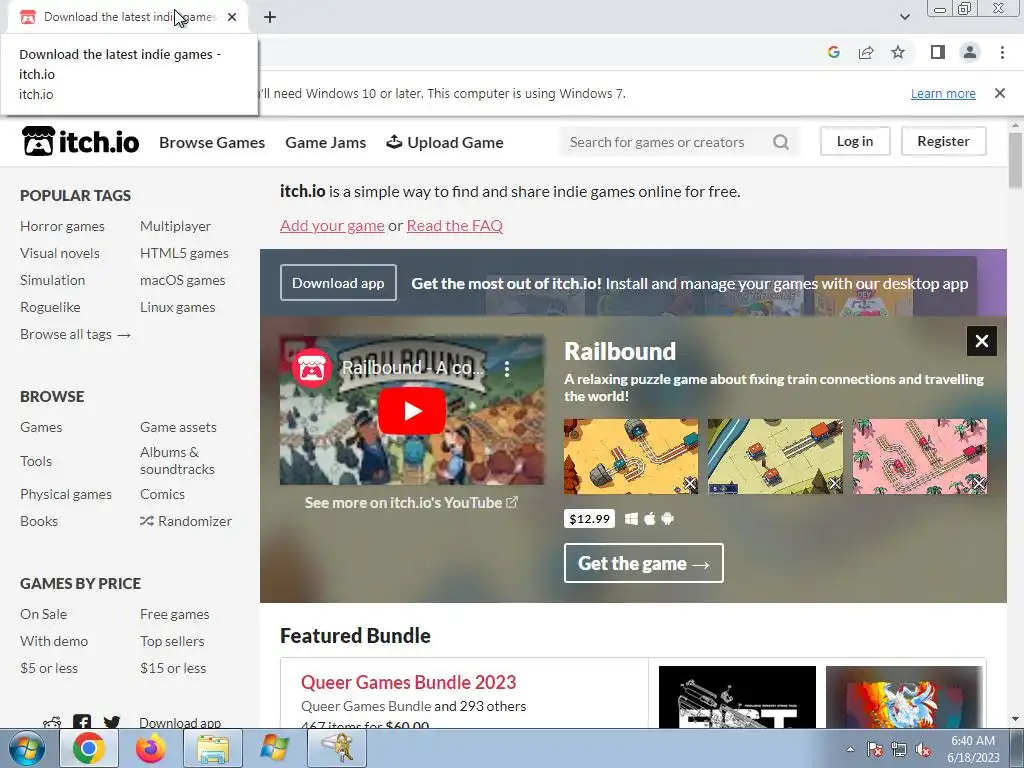Click the volume muted tray icon
The height and width of the screenshot is (768, 1024).
(x=923, y=749)
